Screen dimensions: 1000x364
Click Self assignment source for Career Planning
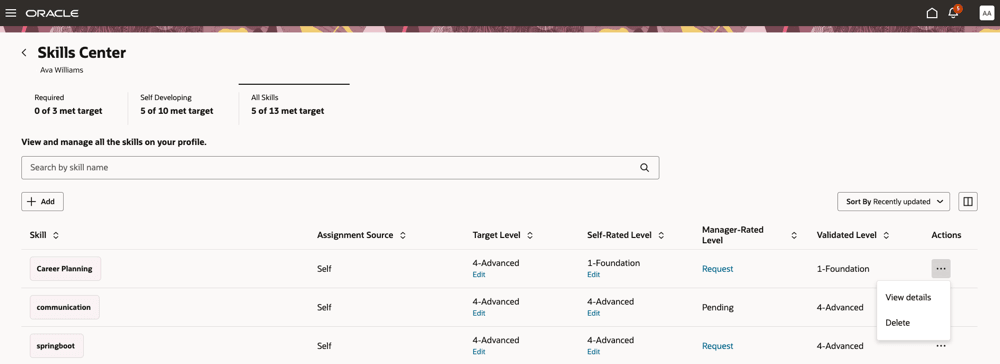(324, 269)
